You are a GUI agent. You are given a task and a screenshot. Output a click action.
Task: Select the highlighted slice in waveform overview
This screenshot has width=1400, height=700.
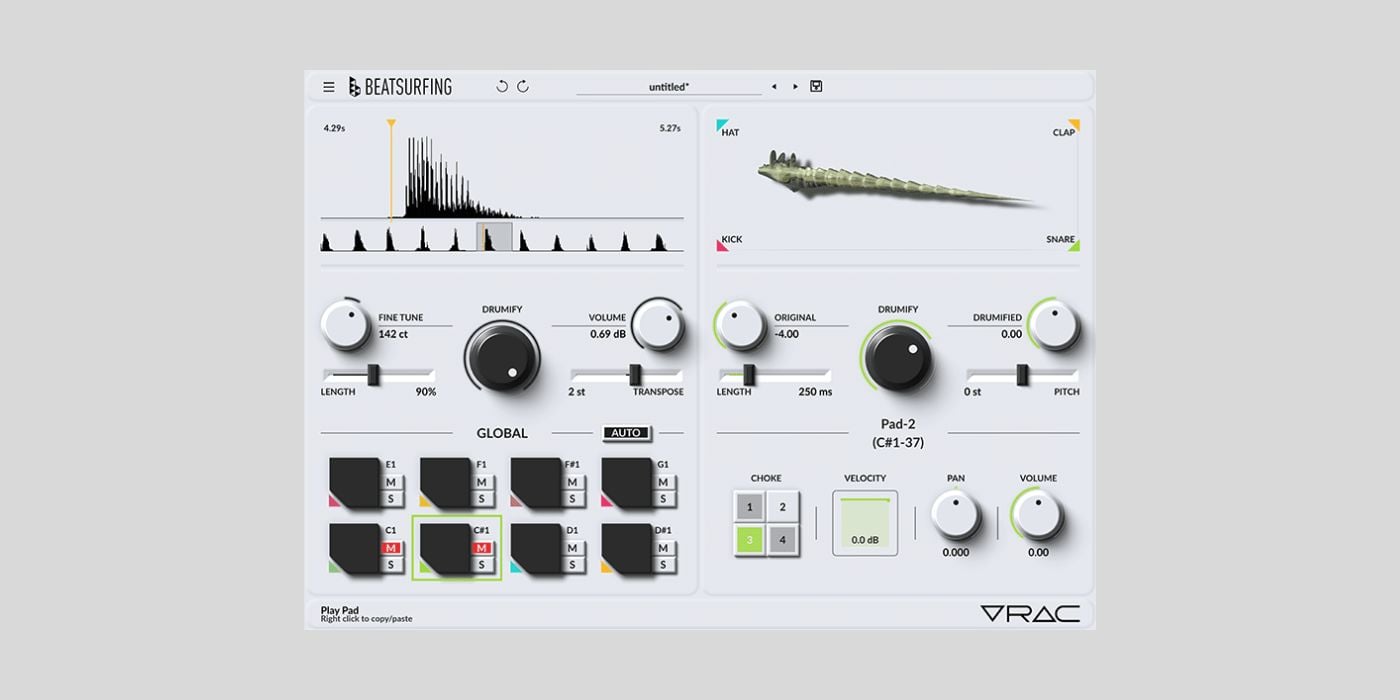(x=494, y=237)
